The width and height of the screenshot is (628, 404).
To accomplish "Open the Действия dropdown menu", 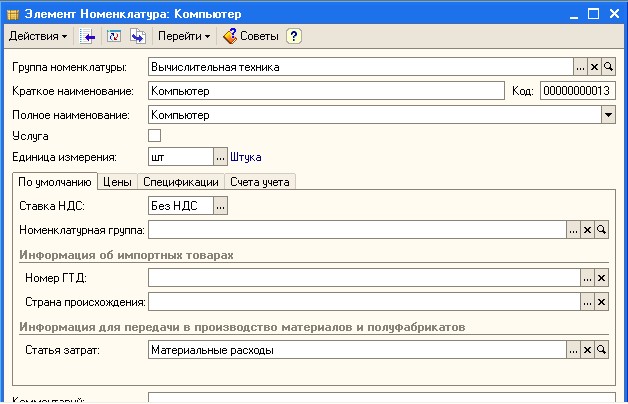I will [38, 36].
